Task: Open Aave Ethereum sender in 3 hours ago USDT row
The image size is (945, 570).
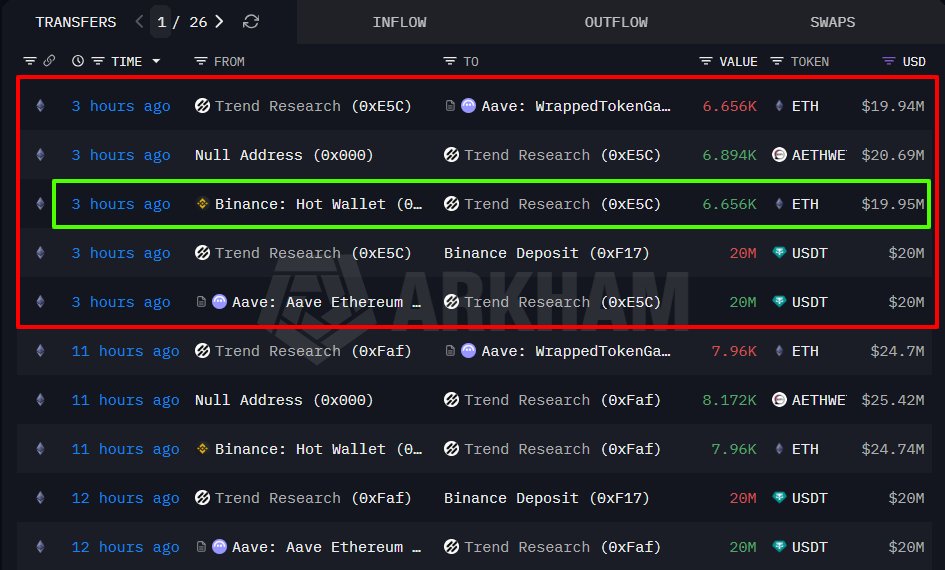Action: pyautogui.click(x=326, y=302)
